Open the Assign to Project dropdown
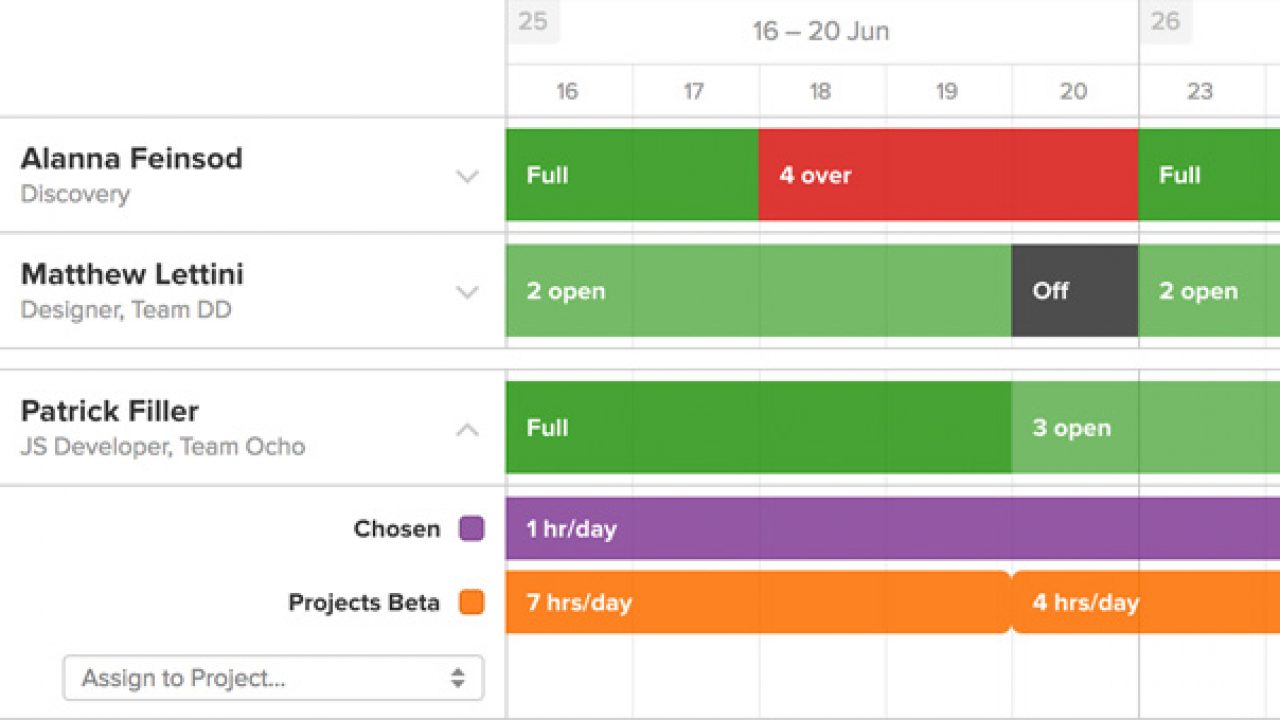 tap(273, 678)
